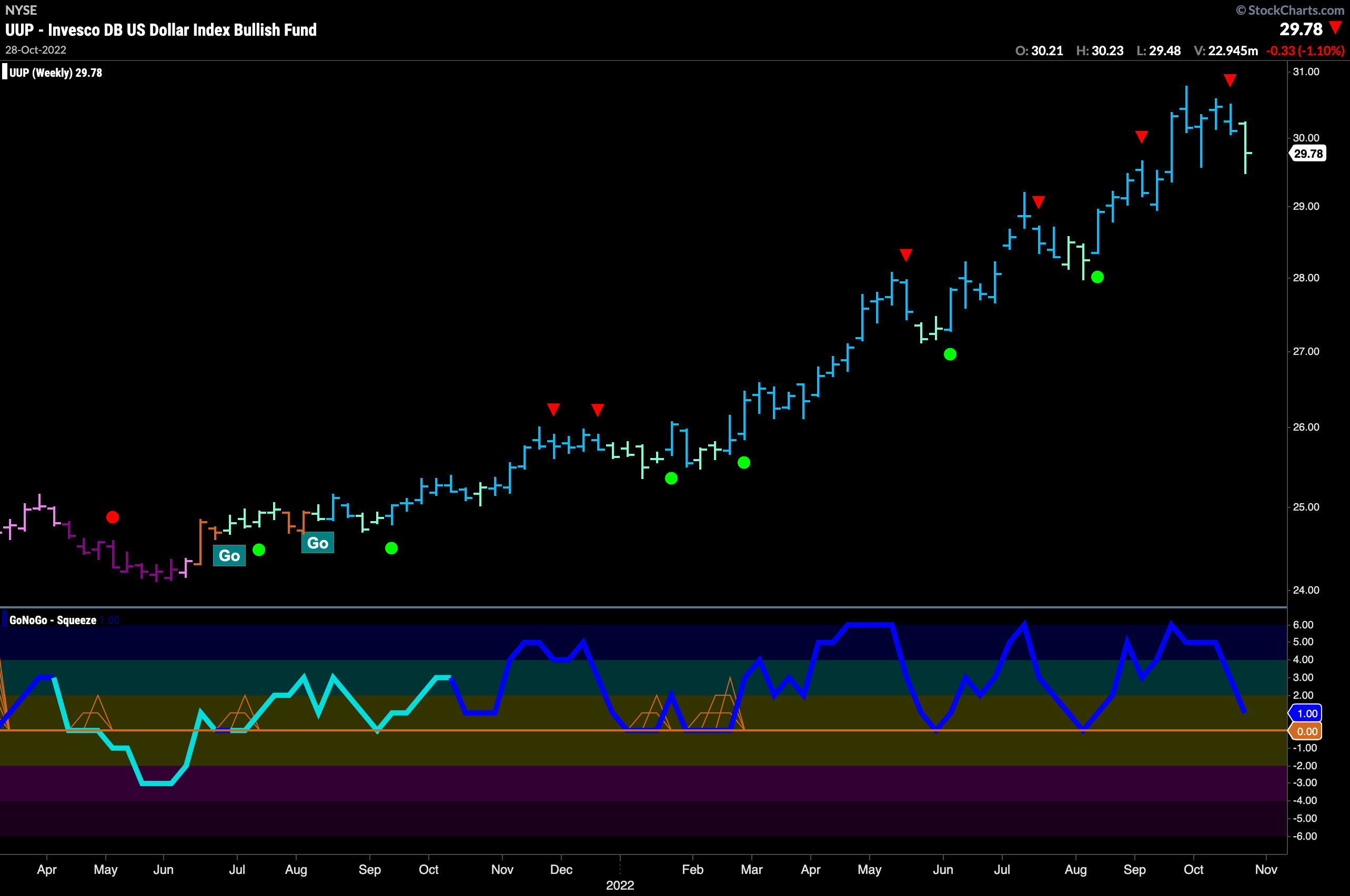Click the red triangle near the July 2022 peak
The height and width of the screenshot is (896, 1350).
point(1039,202)
